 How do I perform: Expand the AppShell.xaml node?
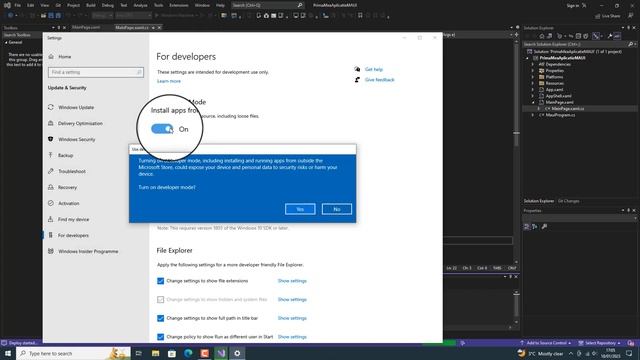tap(532, 96)
